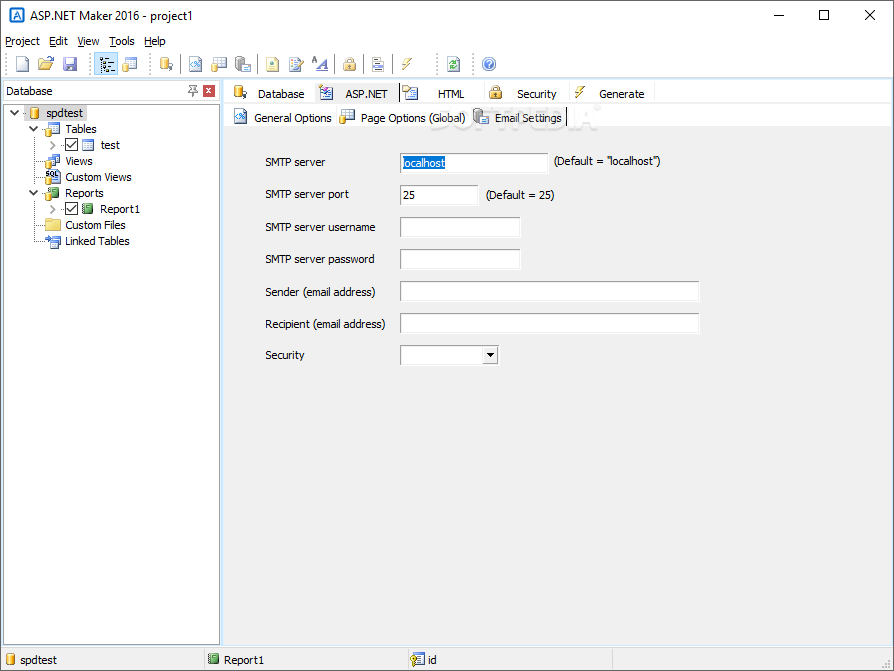Save the project with the floppy disk icon
The image size is (894, 671).
pos(70,64)
